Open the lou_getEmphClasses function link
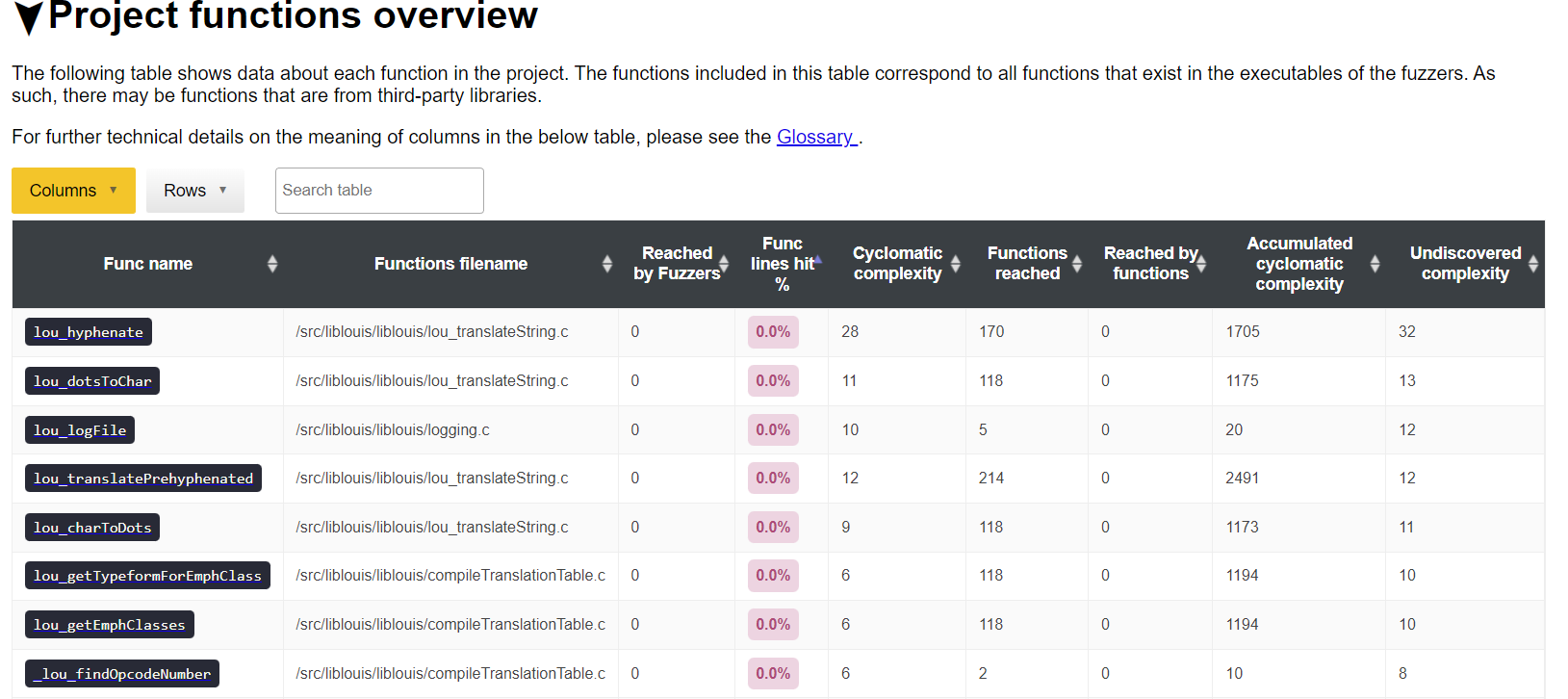The height and width of the screenshot is (699, 1568). click(110, 625)
